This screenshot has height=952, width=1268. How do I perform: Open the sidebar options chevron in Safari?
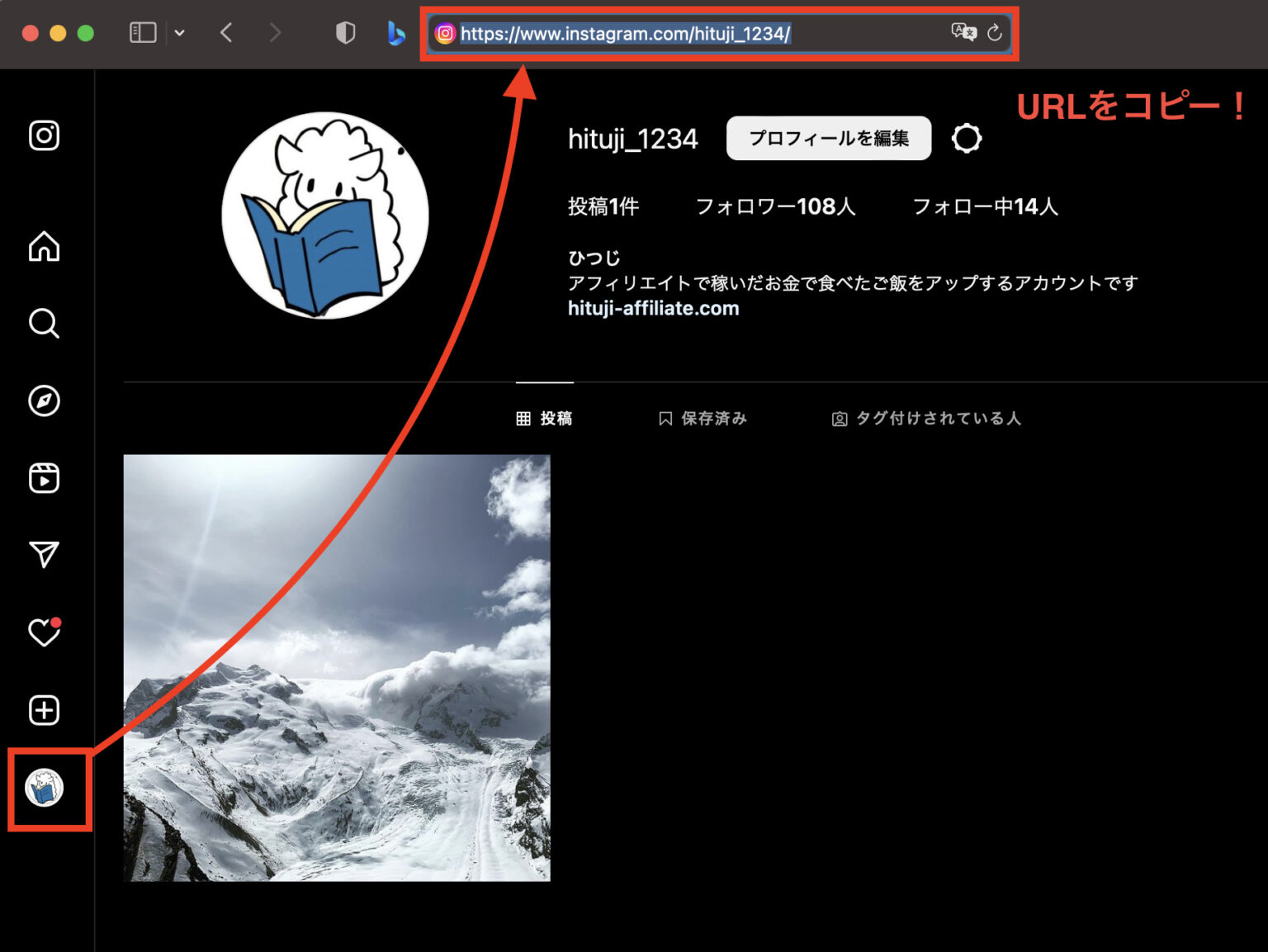180,33
